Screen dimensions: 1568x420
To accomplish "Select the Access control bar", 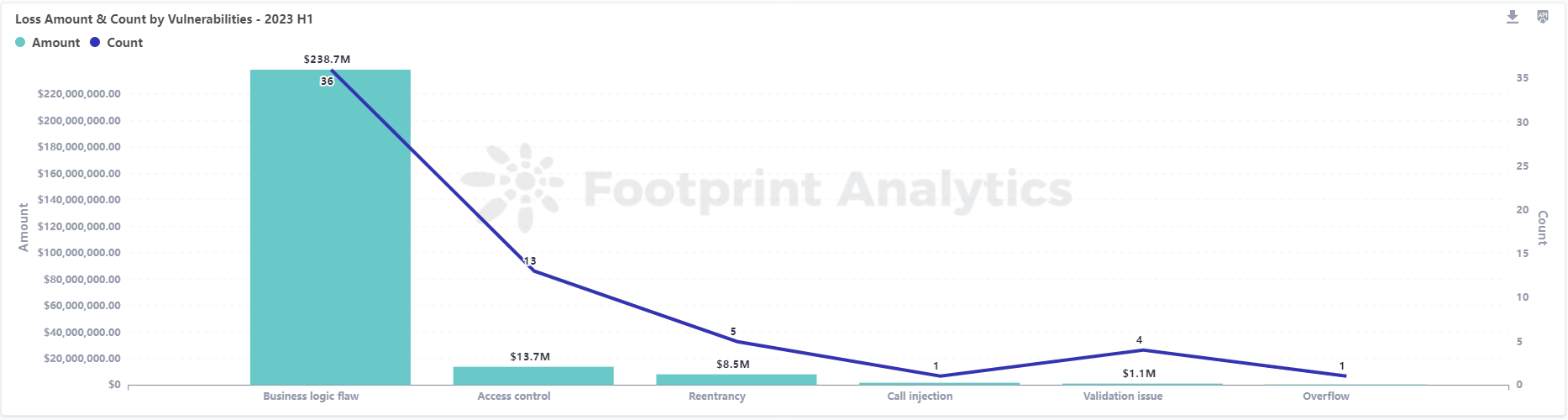I will [x=533, y=375].
